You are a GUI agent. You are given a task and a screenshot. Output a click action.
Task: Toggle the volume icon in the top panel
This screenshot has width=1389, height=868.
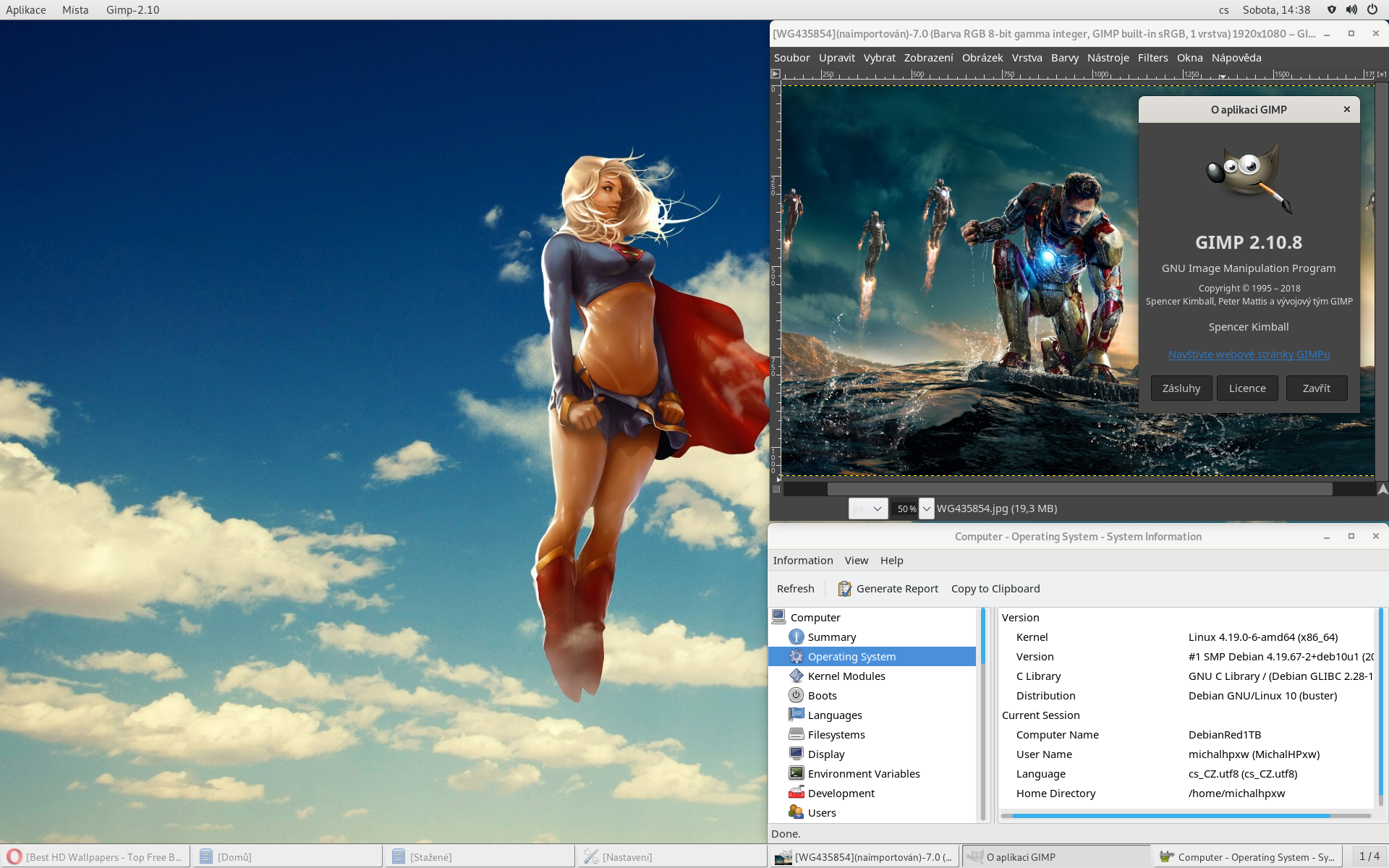[x=1351, y=9]
